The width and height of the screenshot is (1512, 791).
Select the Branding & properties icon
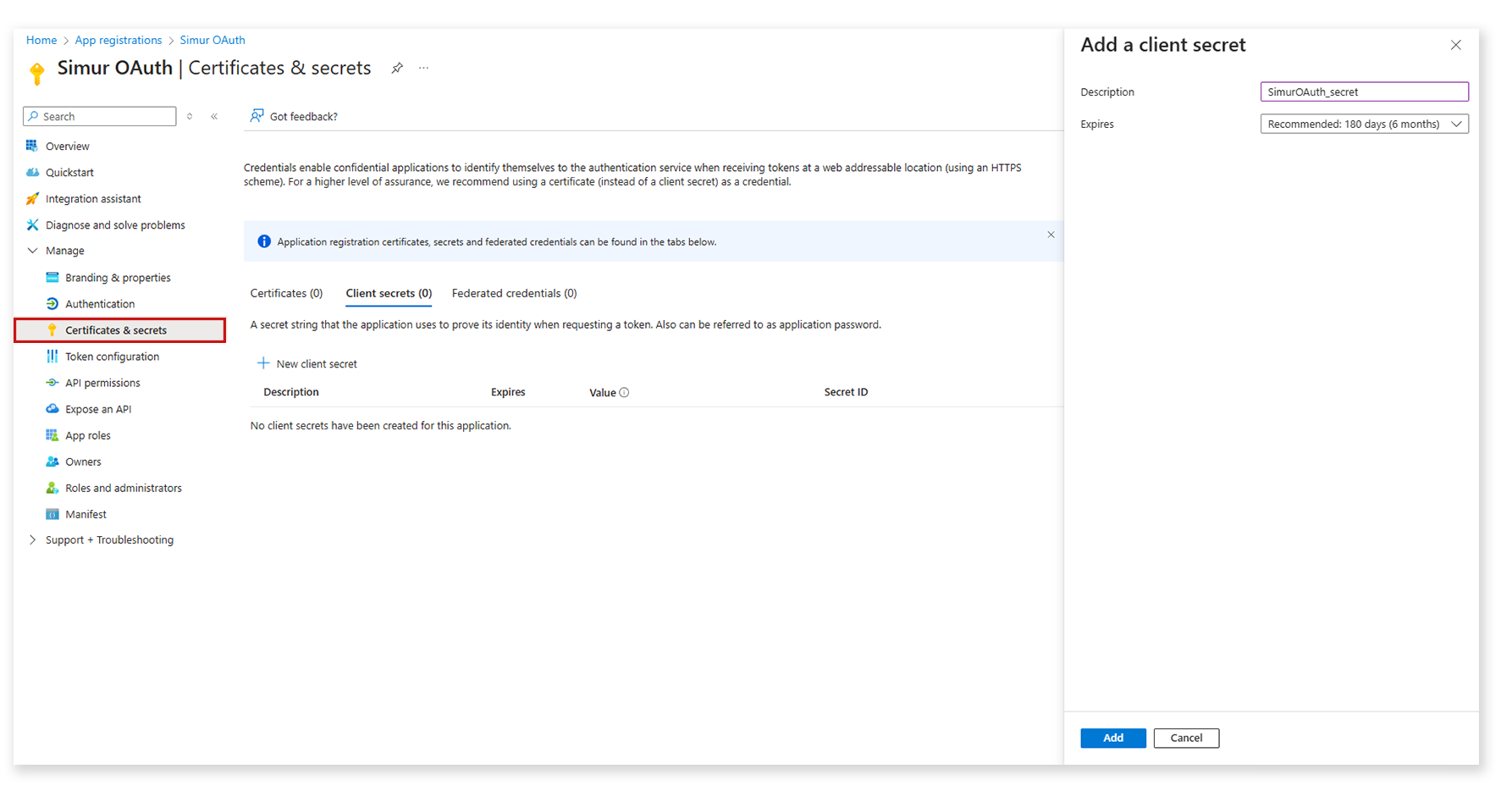(52, 277)
